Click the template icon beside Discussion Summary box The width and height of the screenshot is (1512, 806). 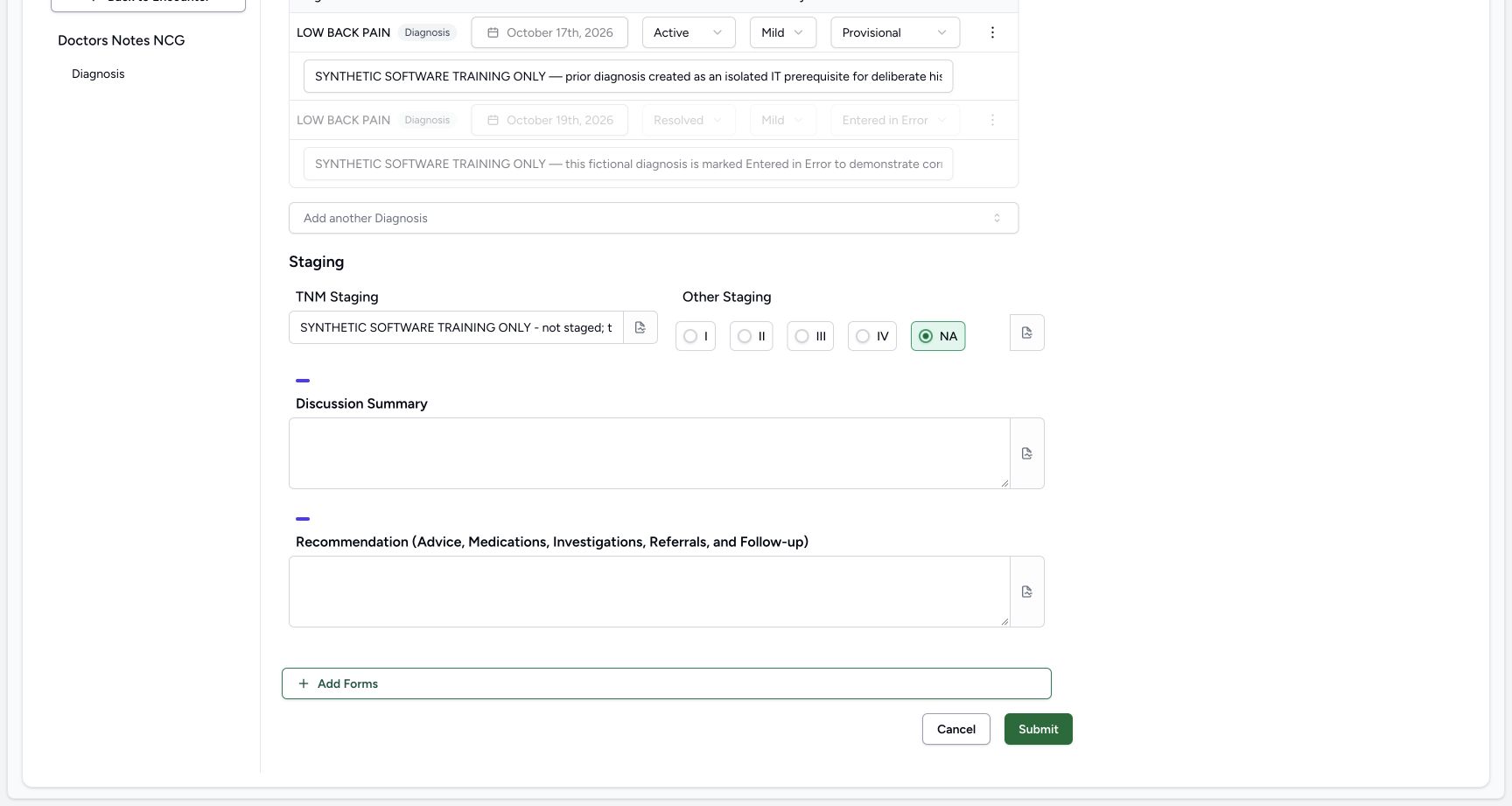1027,453
